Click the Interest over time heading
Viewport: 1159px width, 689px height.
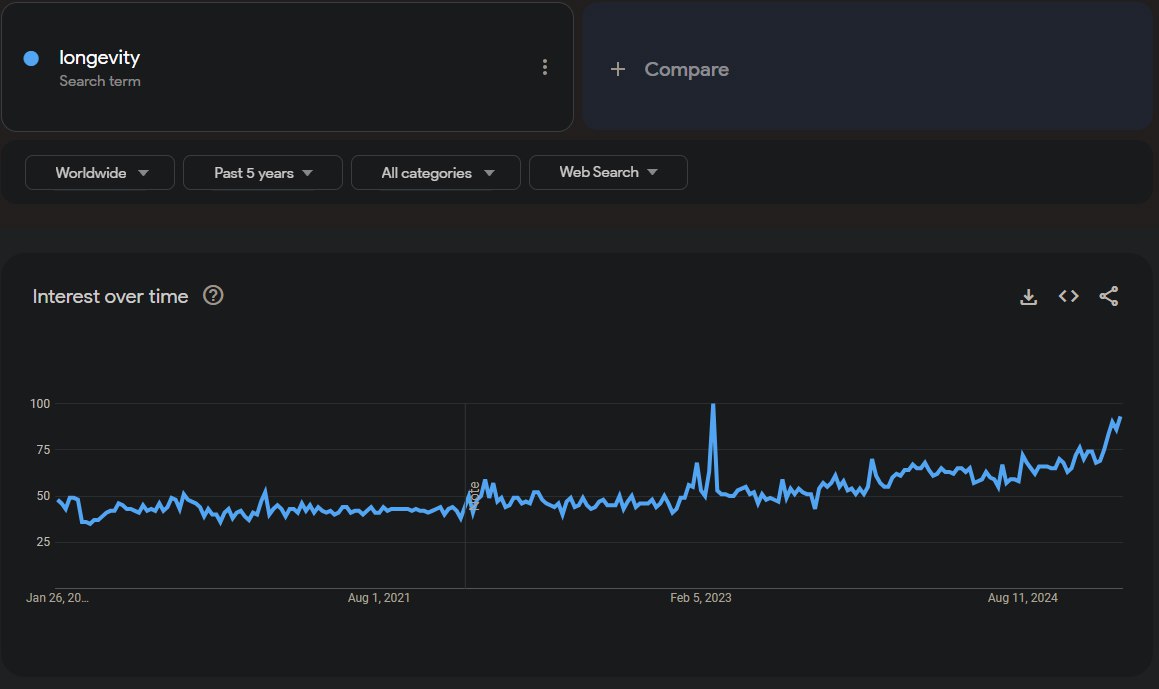110,296
